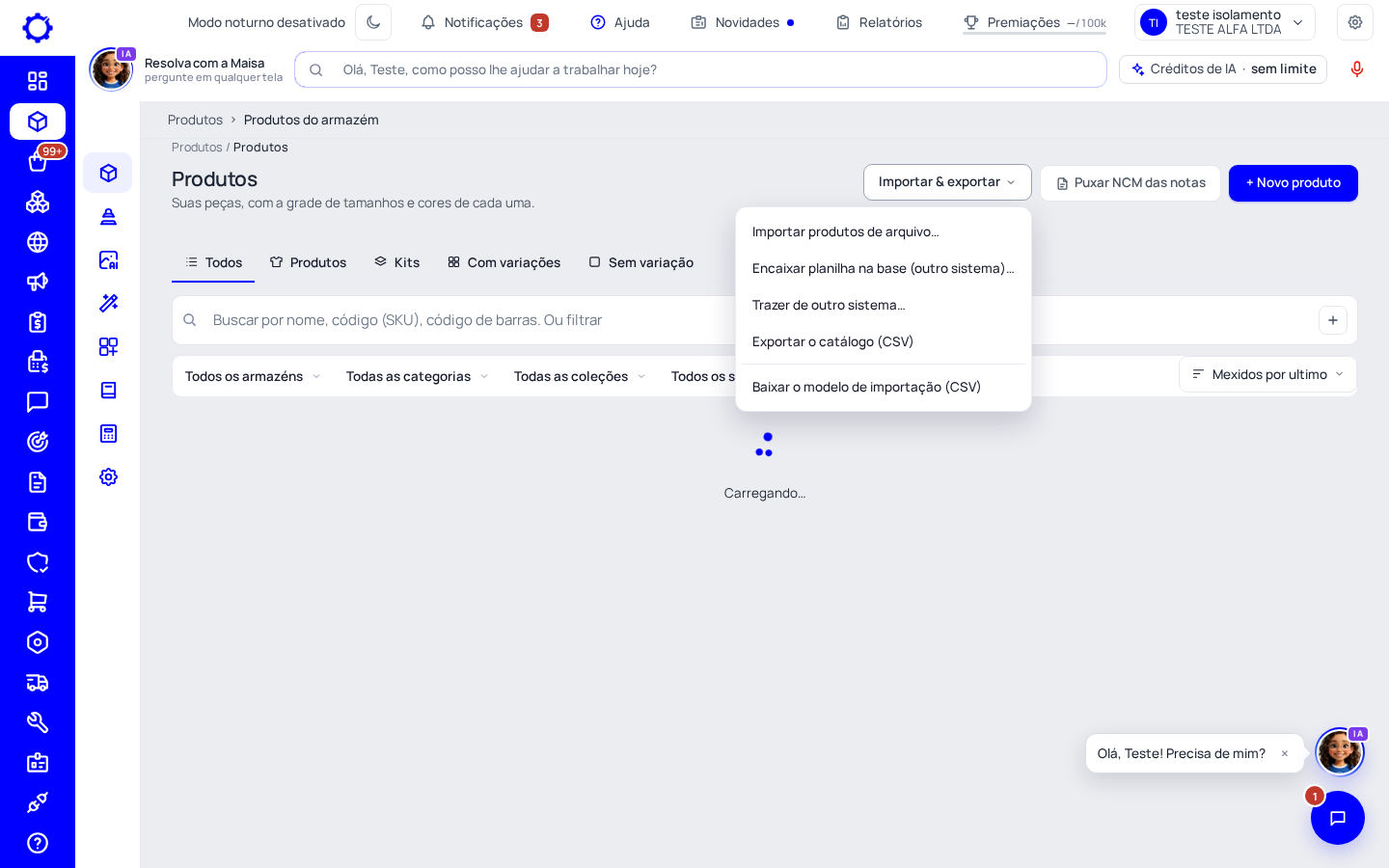The image size is (1389, 868).
Task: Select Encaixar planilha na base (outro sistema)…
Action: pos(884,268)
